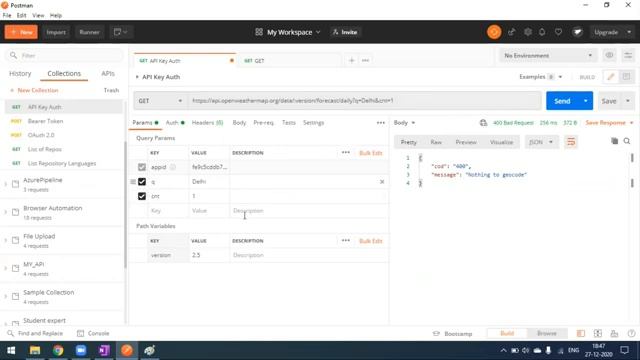Uncheck the q parameter checkbox
Screen dimensions: 640x360
click(142, 182)
